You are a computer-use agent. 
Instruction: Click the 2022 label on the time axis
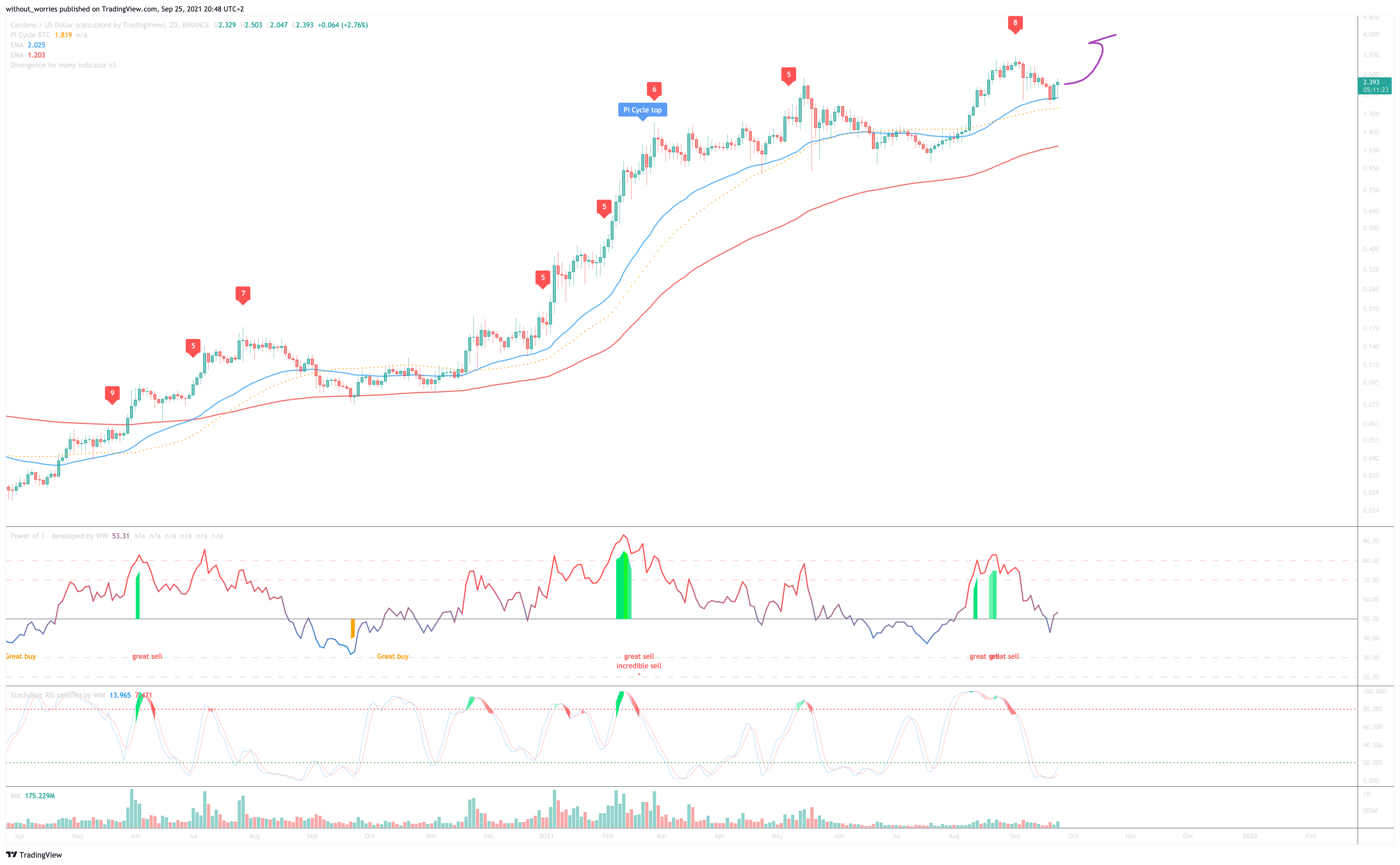[x=1250, y=836]
